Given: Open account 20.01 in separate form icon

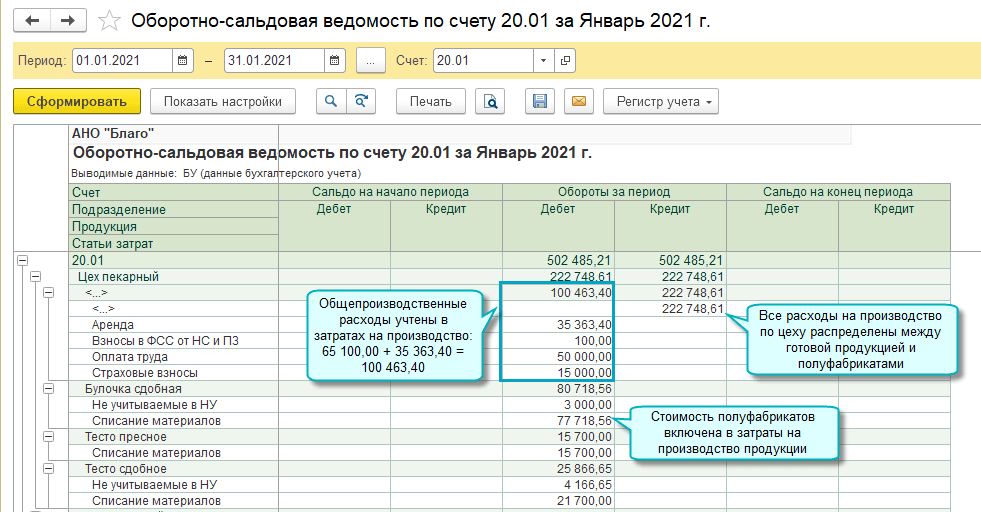Looking at the screenshot, I should (565, 61).
